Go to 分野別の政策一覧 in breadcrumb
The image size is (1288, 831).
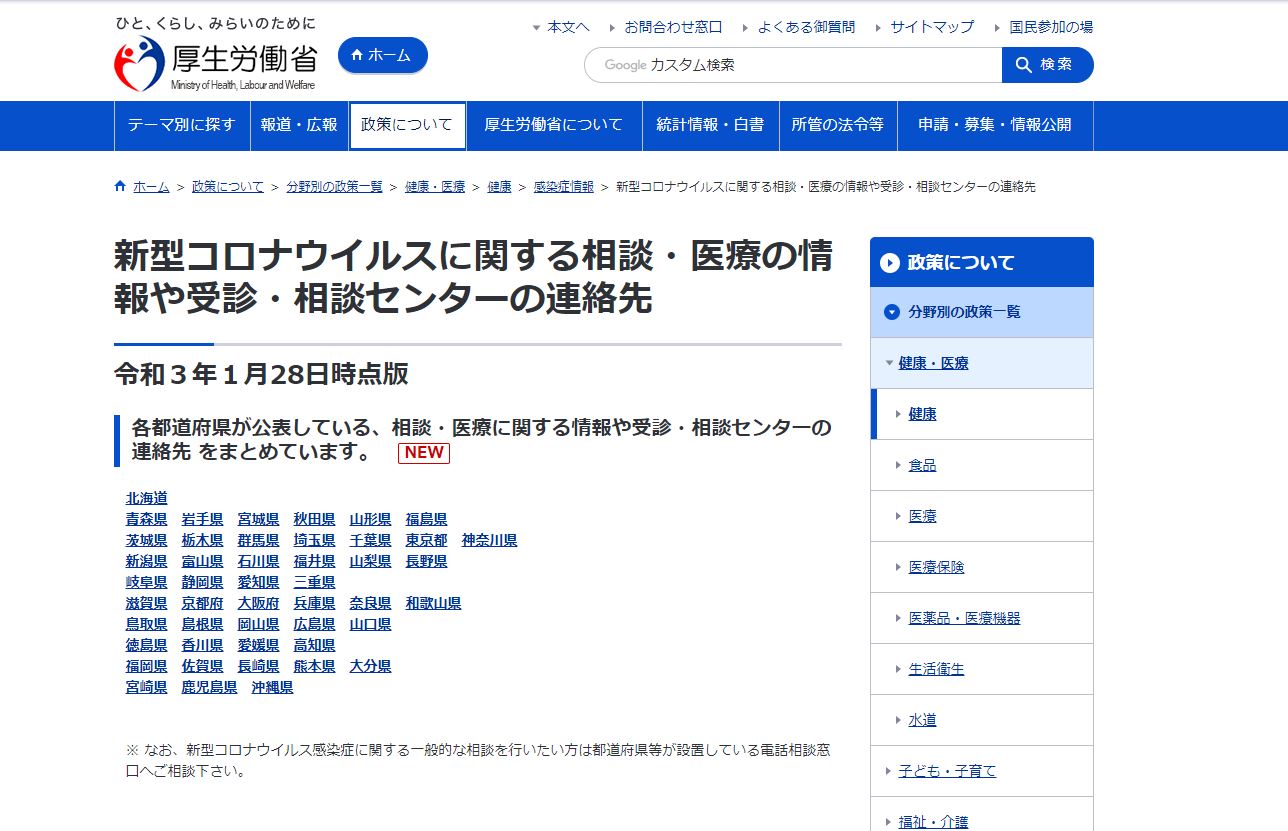pos(334,187)
